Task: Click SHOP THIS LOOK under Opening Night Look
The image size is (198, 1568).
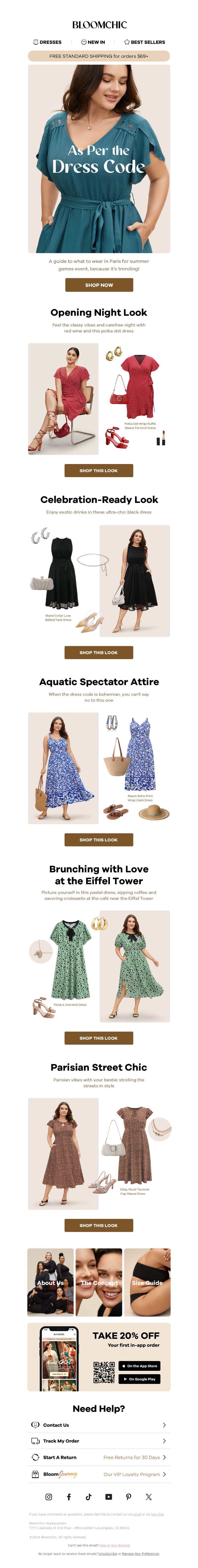Action: coord(99,470)
